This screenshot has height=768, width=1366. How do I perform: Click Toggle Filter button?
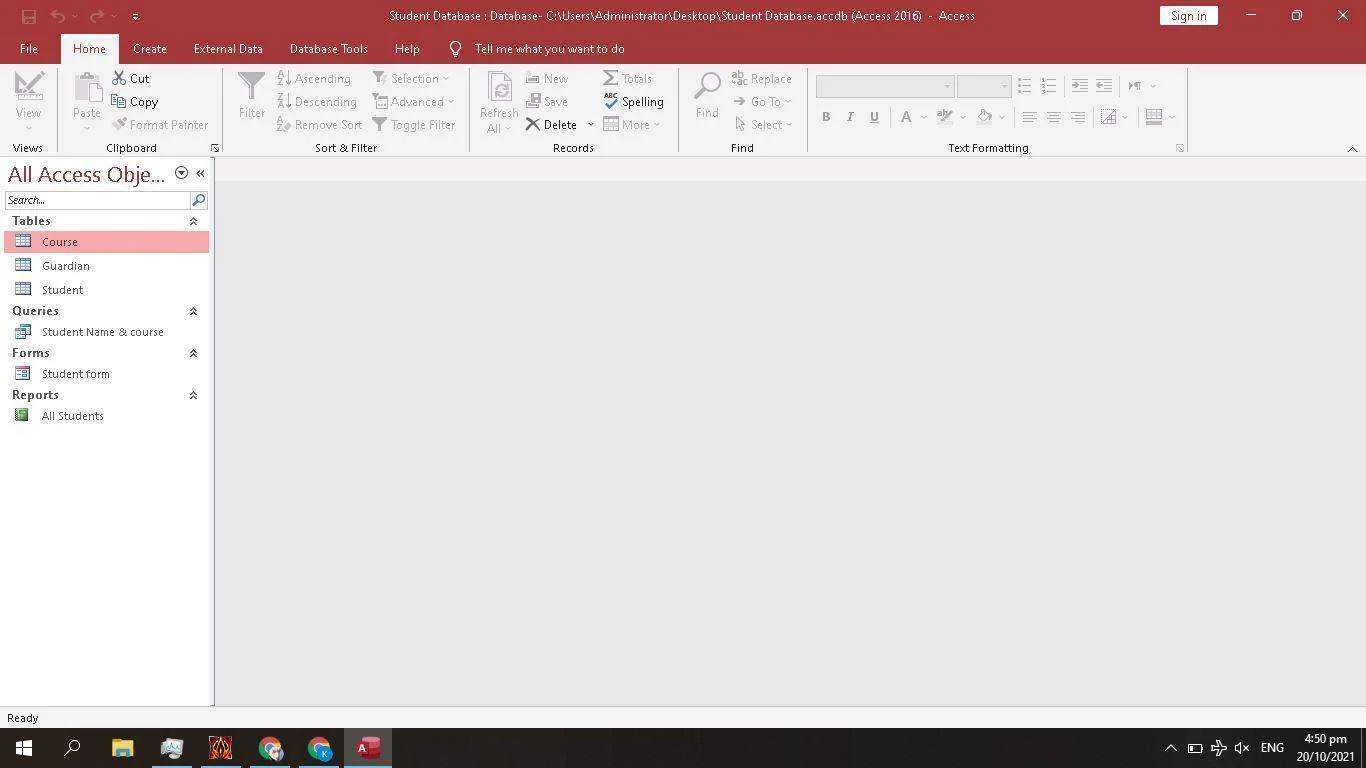pos(413,124)
